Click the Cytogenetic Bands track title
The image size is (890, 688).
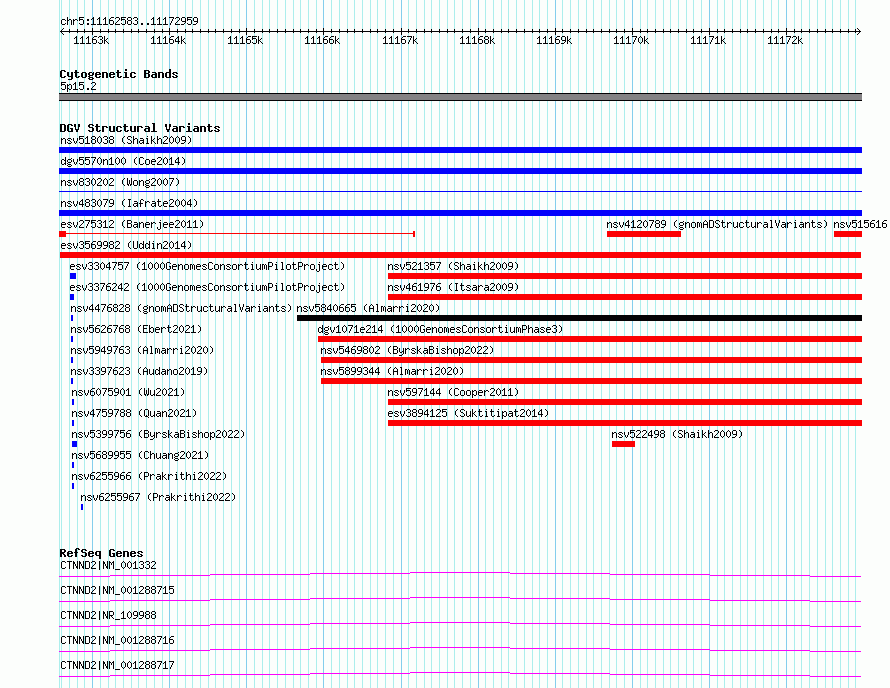(119, 74)
